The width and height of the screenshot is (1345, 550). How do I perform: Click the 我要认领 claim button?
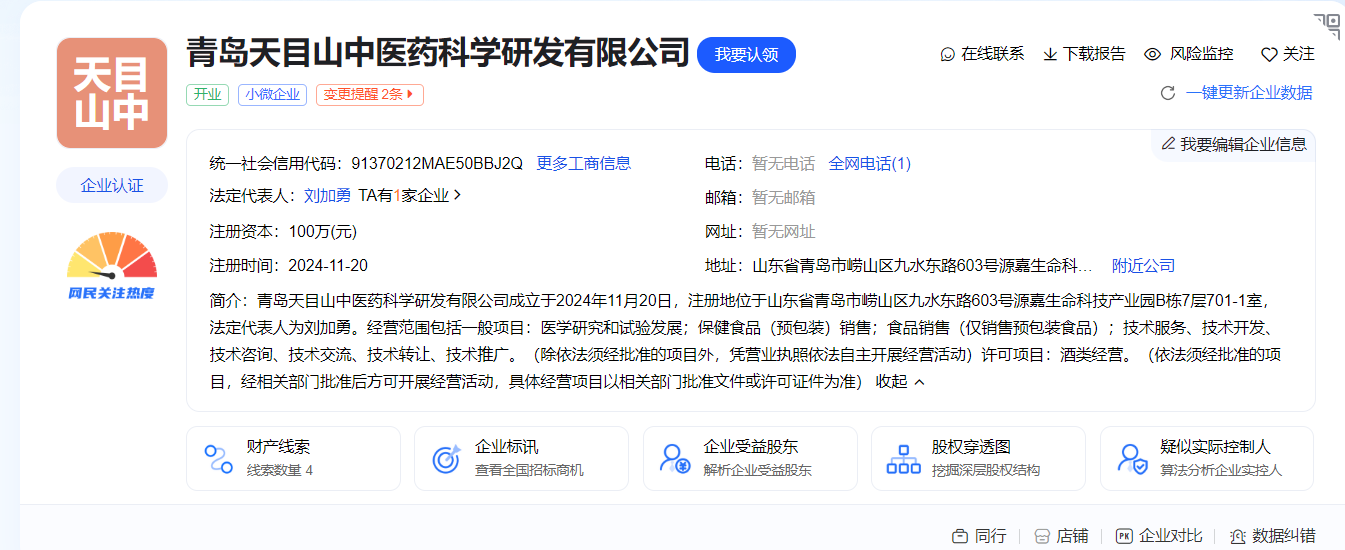click(746, 55)
